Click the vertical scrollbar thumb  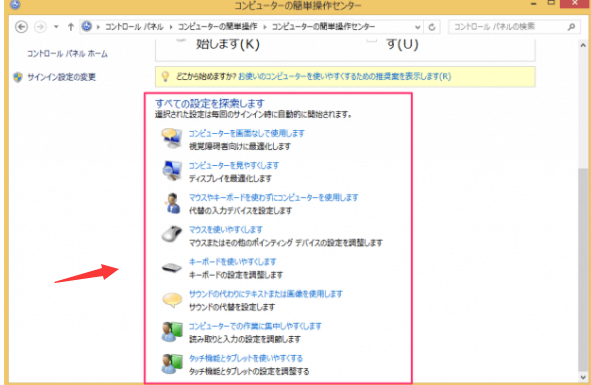(583, 270)
